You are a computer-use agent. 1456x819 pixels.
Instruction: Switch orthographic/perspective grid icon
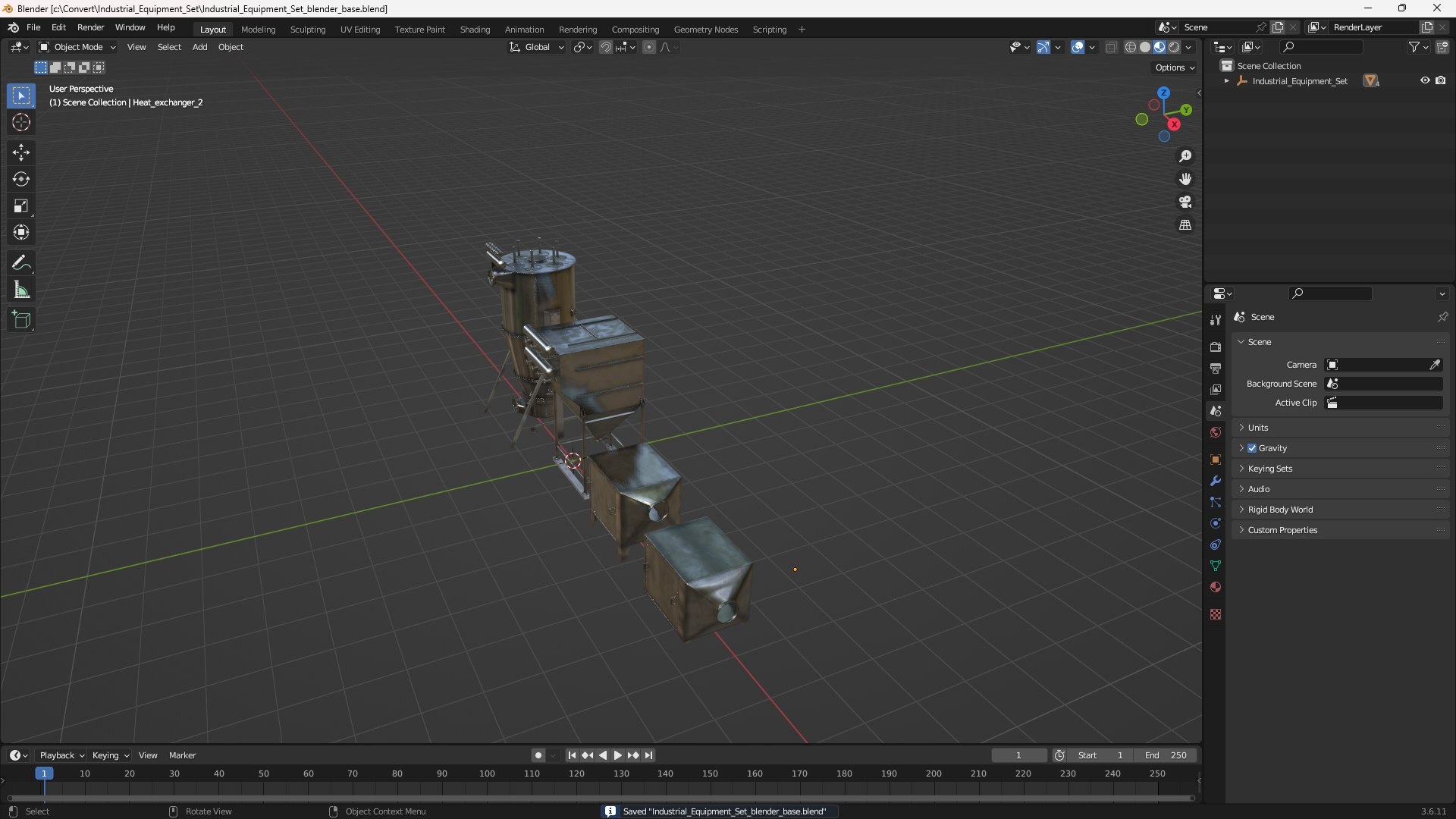(1185, 225)
